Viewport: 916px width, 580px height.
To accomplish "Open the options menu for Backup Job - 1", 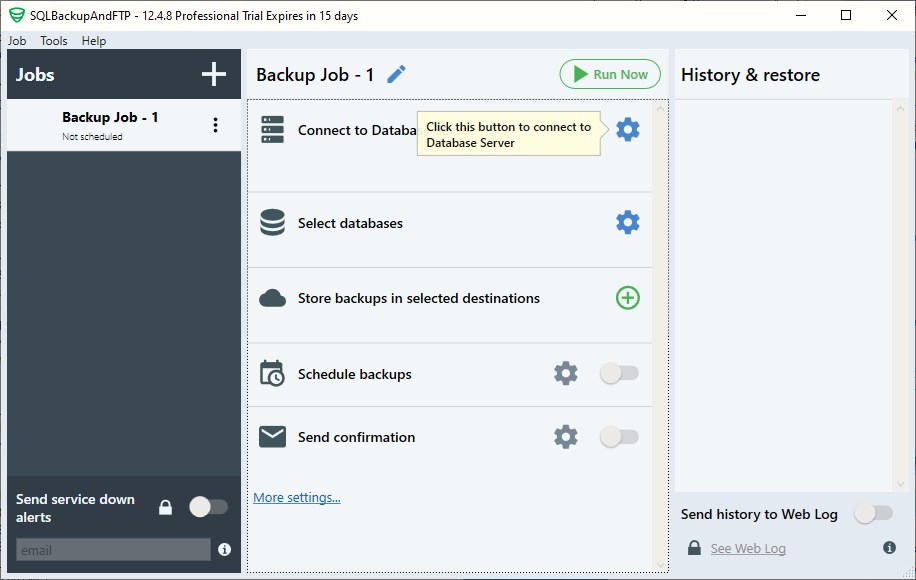I will point(214,123).
